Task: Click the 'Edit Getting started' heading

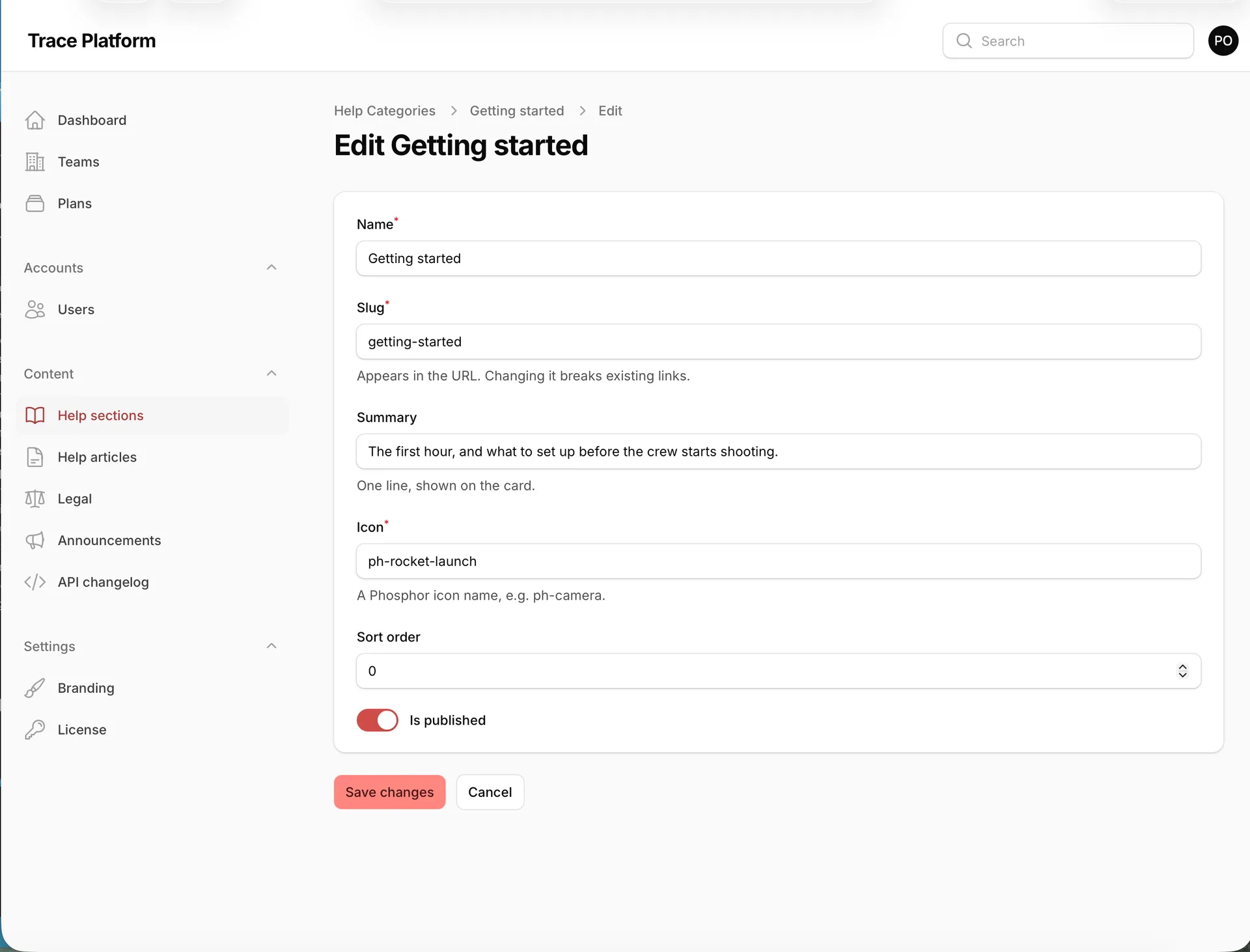Action: point(461,146)
